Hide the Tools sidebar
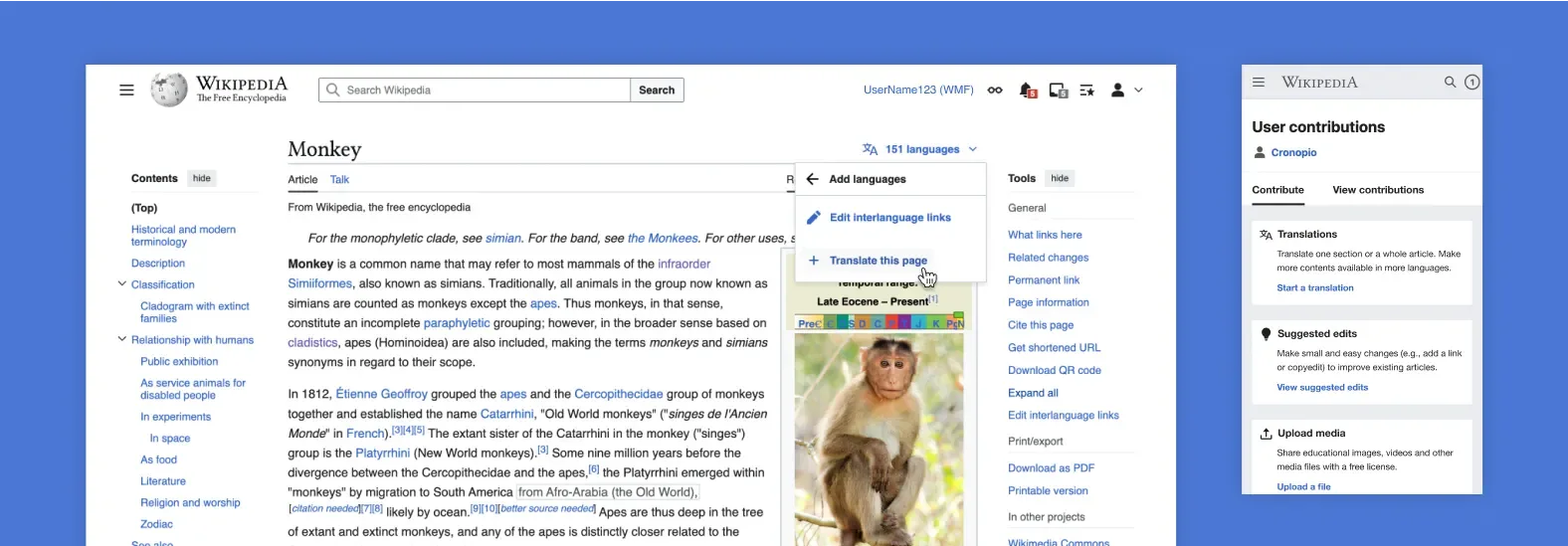1568x546 pixels. (x=1060, y=178)
